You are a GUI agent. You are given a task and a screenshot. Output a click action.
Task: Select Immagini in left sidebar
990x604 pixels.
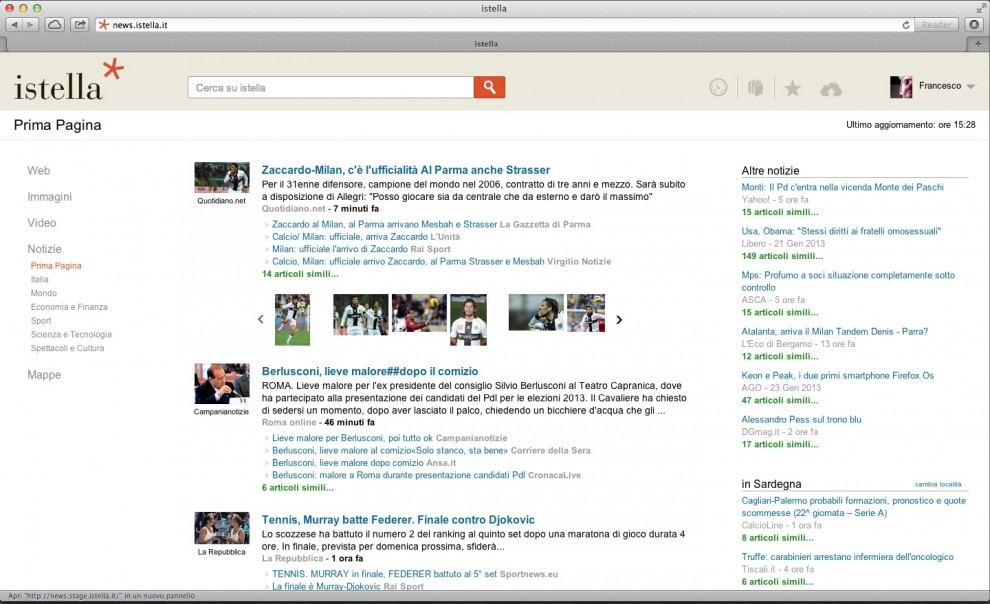[49, 197]
